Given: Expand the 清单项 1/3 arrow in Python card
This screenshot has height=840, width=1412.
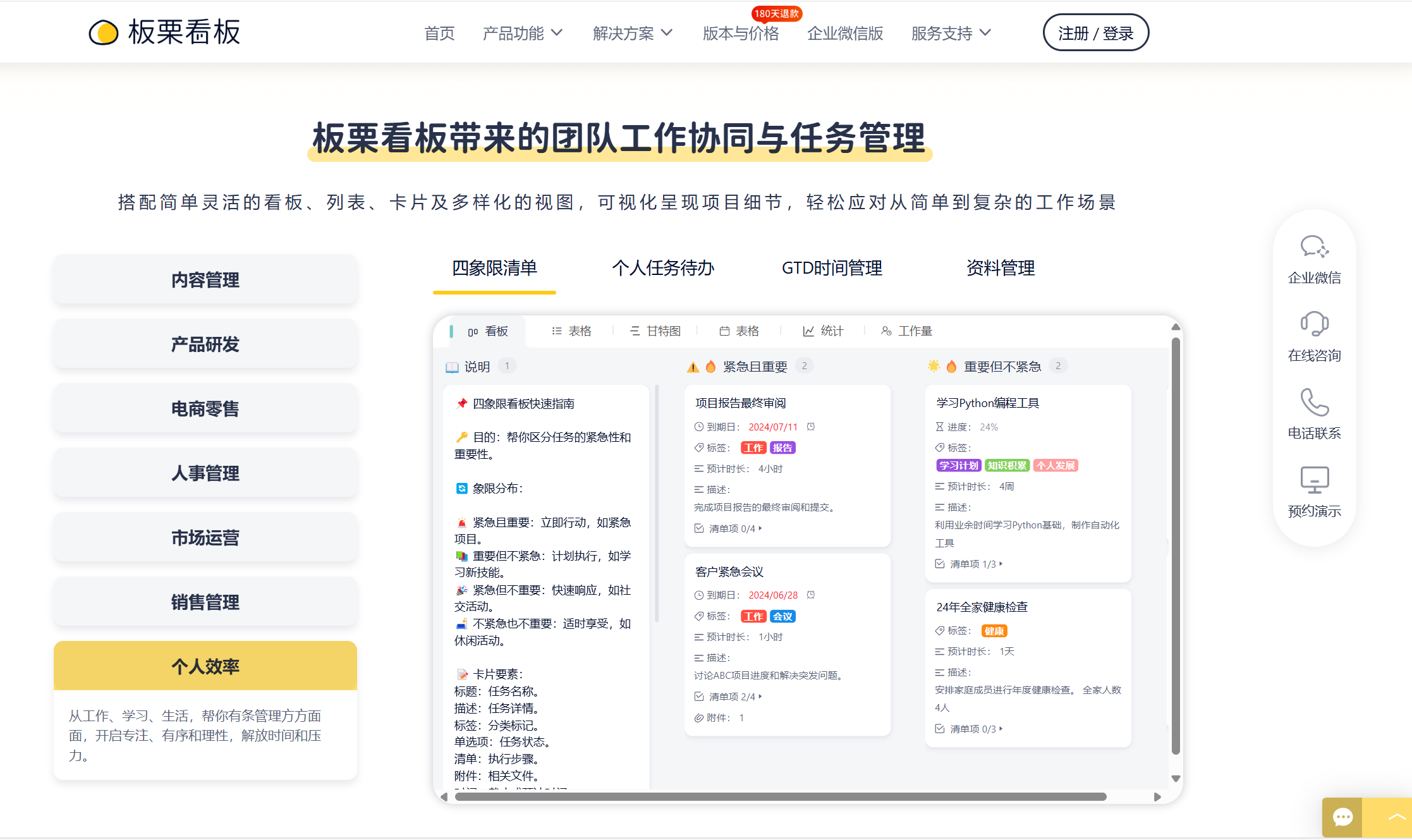Looking at the screenshot, I should tap(1001, 564).
